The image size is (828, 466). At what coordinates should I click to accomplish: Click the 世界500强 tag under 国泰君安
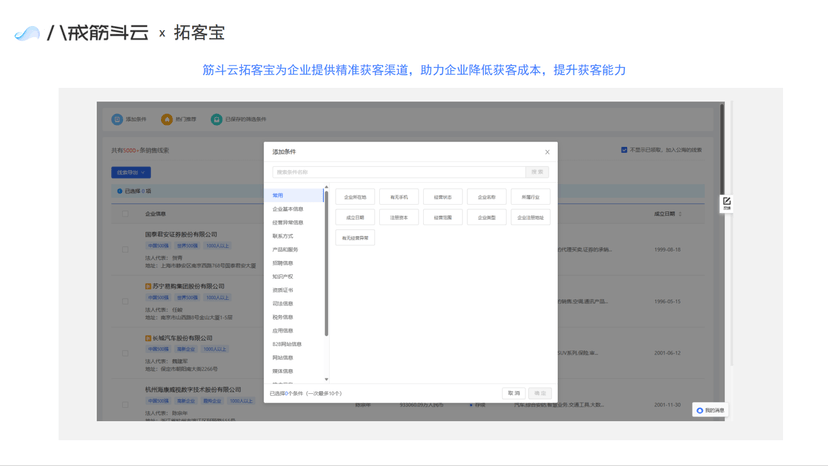[x=187, y=246]
